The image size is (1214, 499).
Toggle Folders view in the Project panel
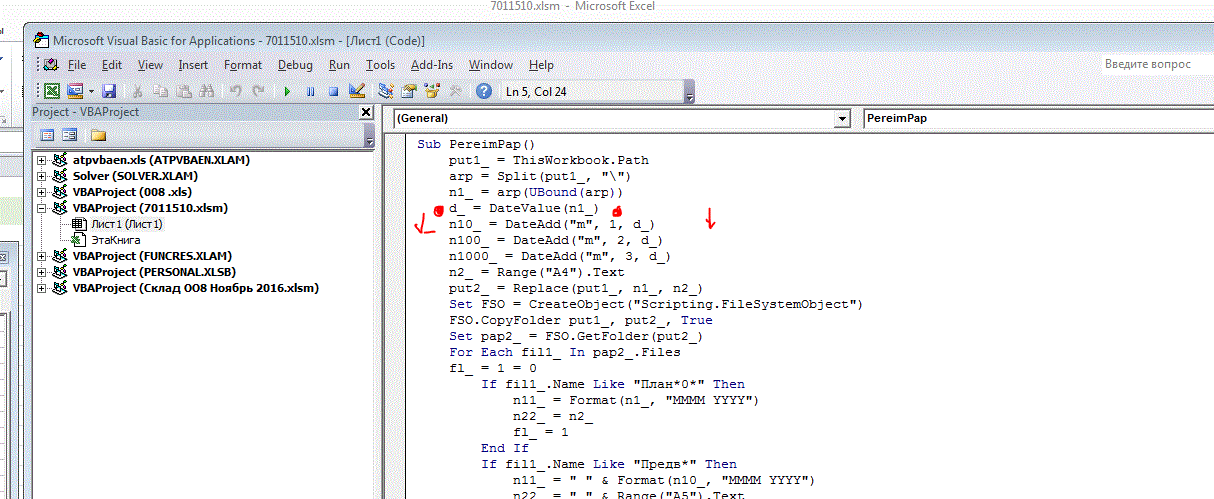click(x=98, y=135)
